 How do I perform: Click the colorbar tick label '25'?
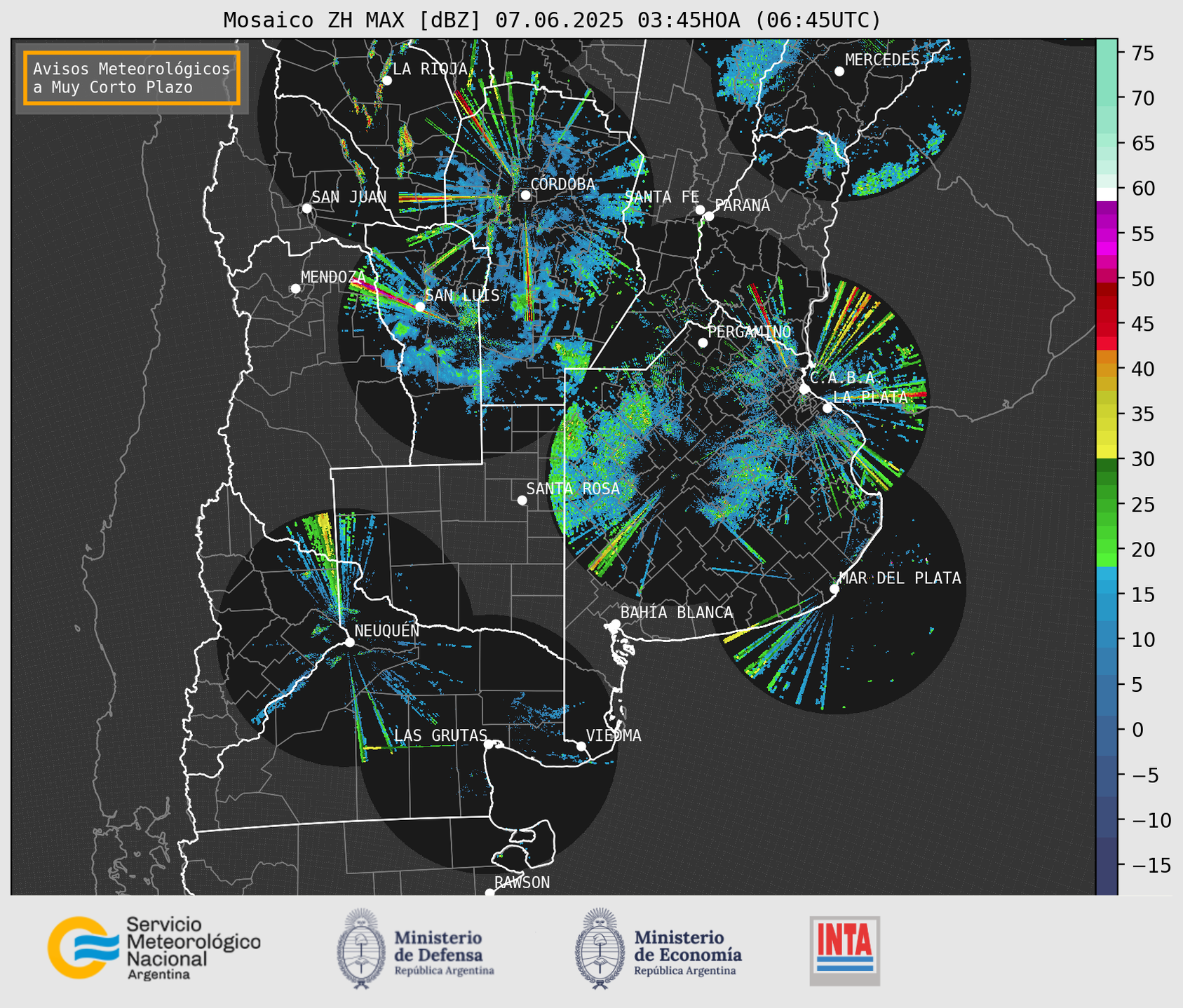click(x=1143, y=505)
